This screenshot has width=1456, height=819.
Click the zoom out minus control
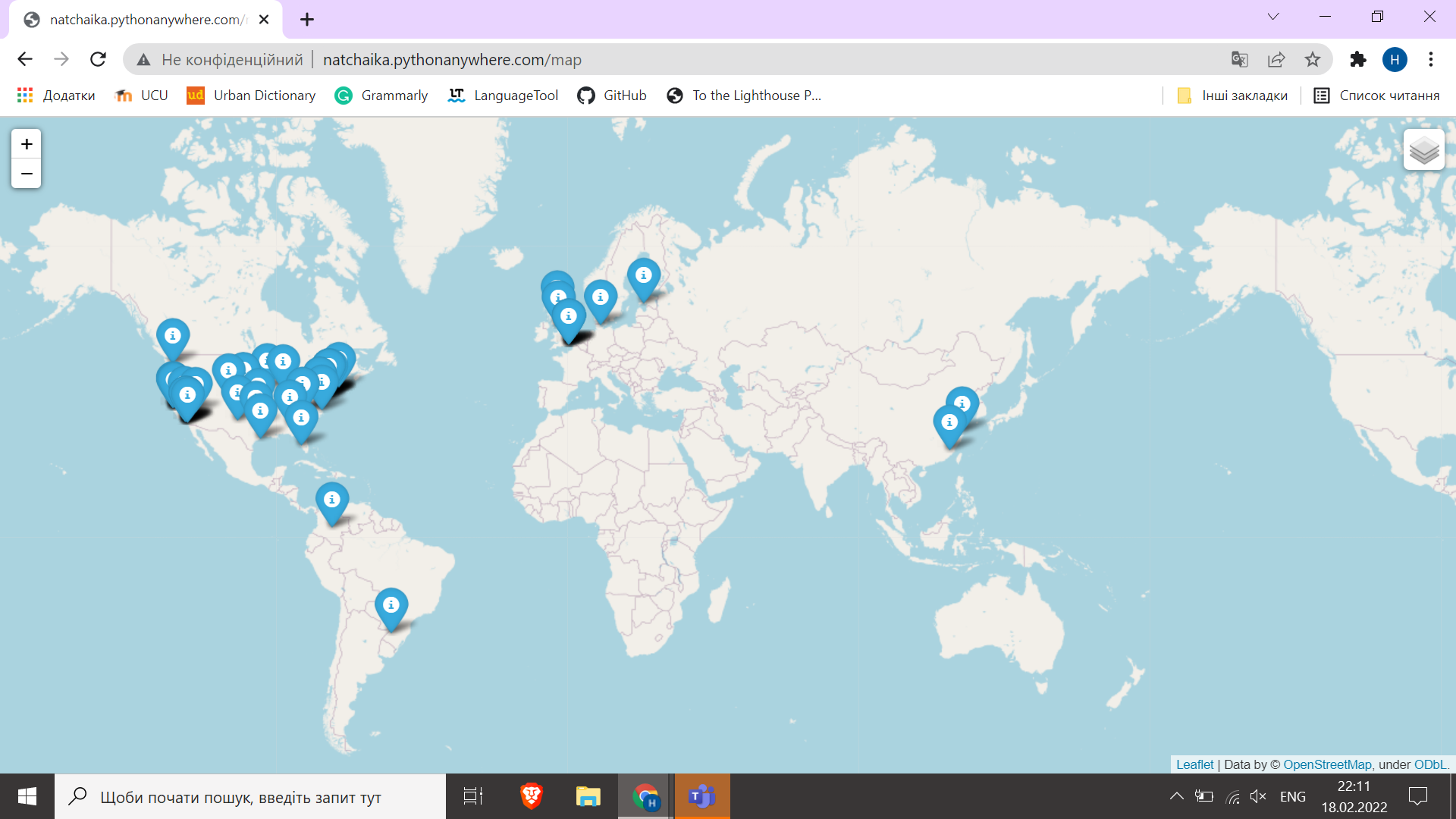(x=26, y=174)
